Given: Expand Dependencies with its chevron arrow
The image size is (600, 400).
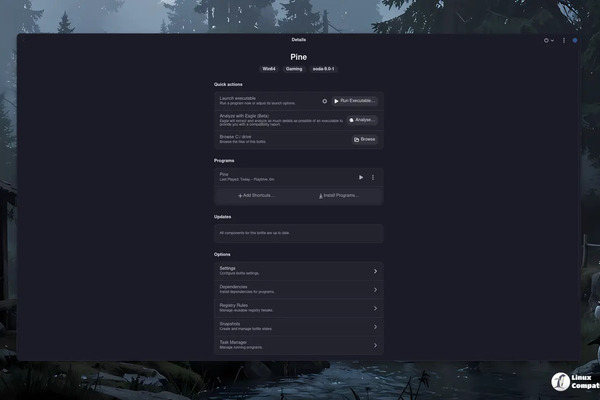Looking at the screenshot, I should click(375, 289).
